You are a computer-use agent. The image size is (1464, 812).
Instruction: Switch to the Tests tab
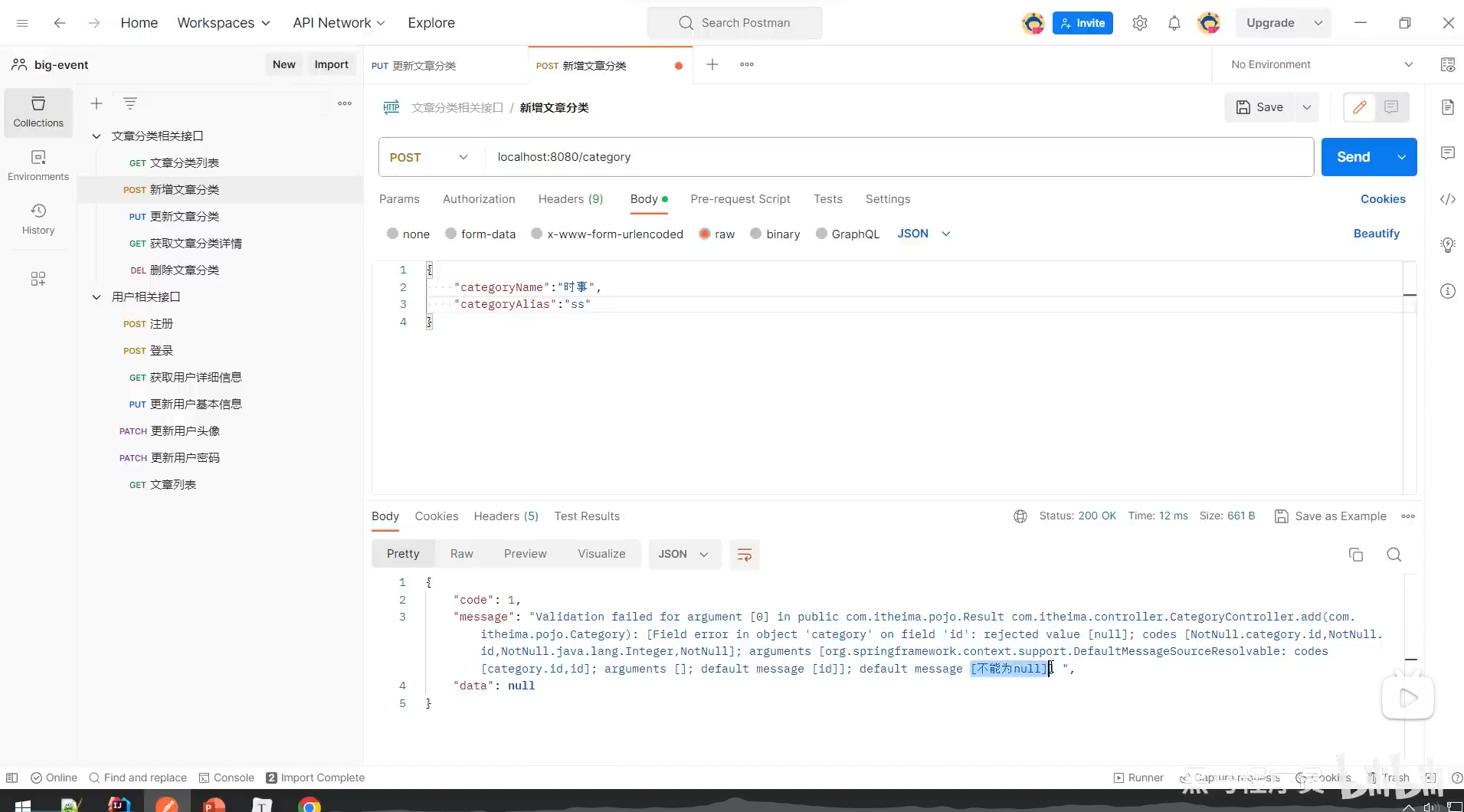pyautogui.click(x=827, y=199)
